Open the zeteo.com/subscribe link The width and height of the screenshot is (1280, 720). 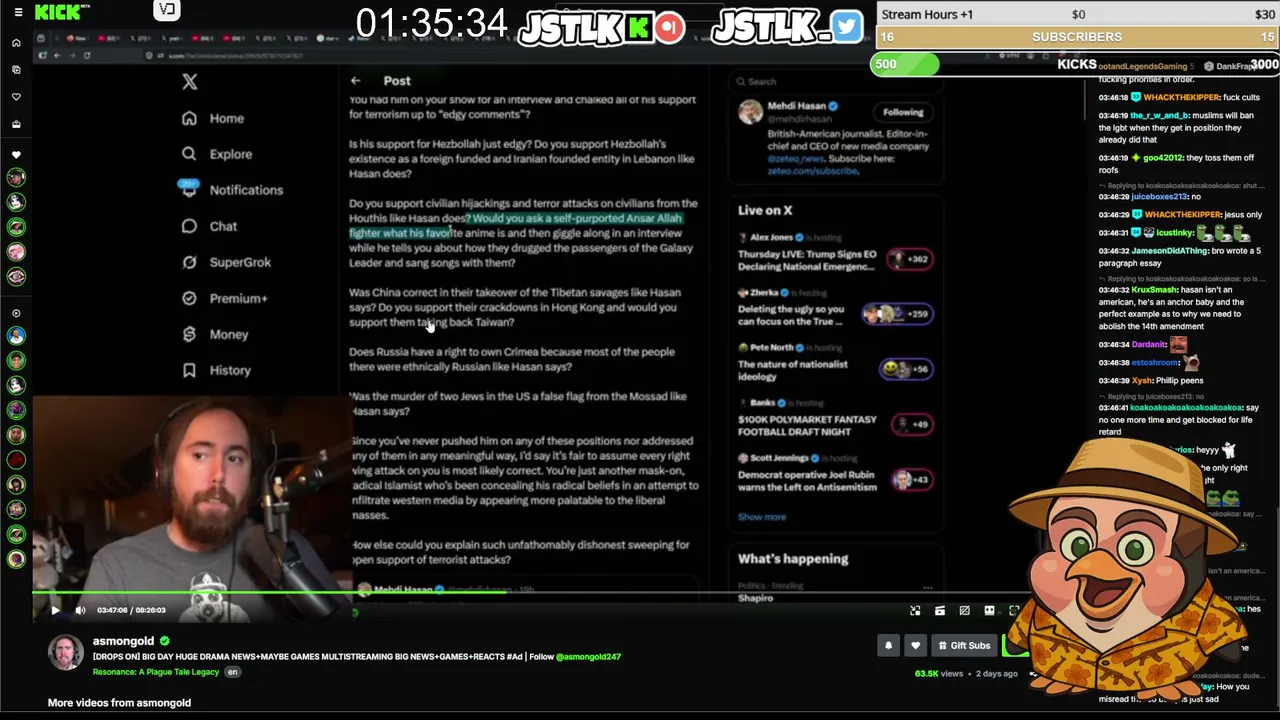pos(813,171)
